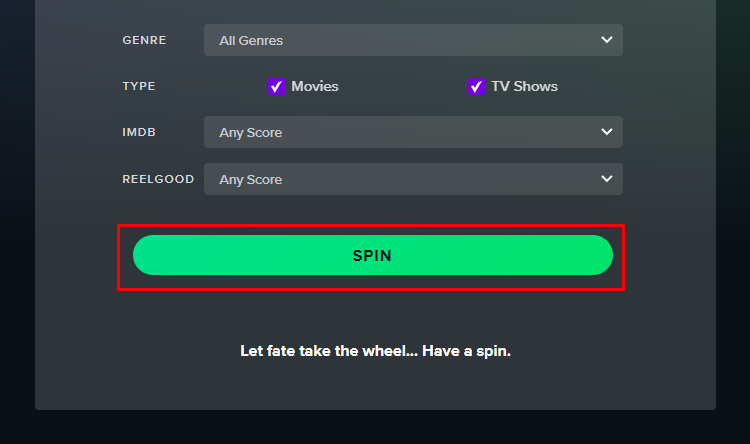Image resolution: width=750 pixels, height=444 pixels.
Task: Click the chevron arrow on Genre dropdown
Action: pos(607,40)
